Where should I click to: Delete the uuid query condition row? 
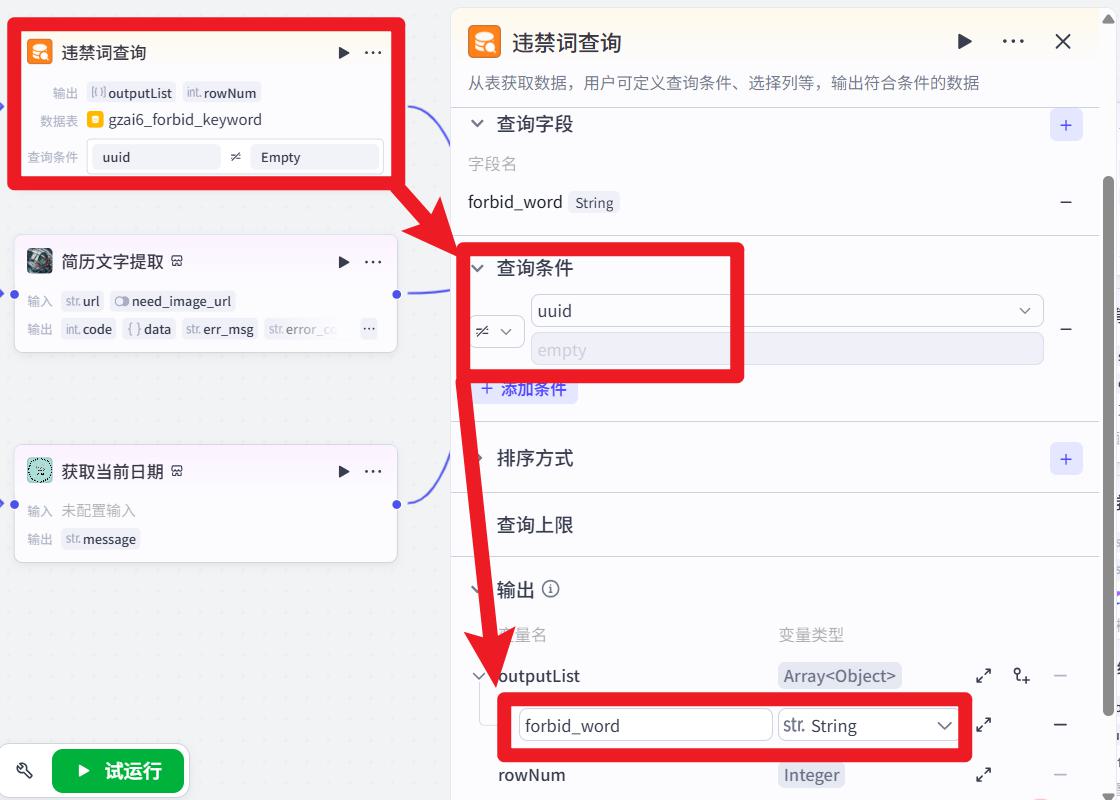tap(1066, 329)
